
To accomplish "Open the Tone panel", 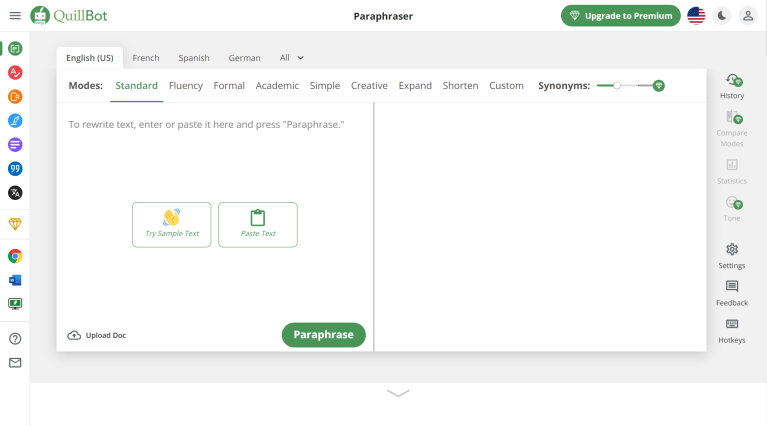I will click(x=732, y=209).
